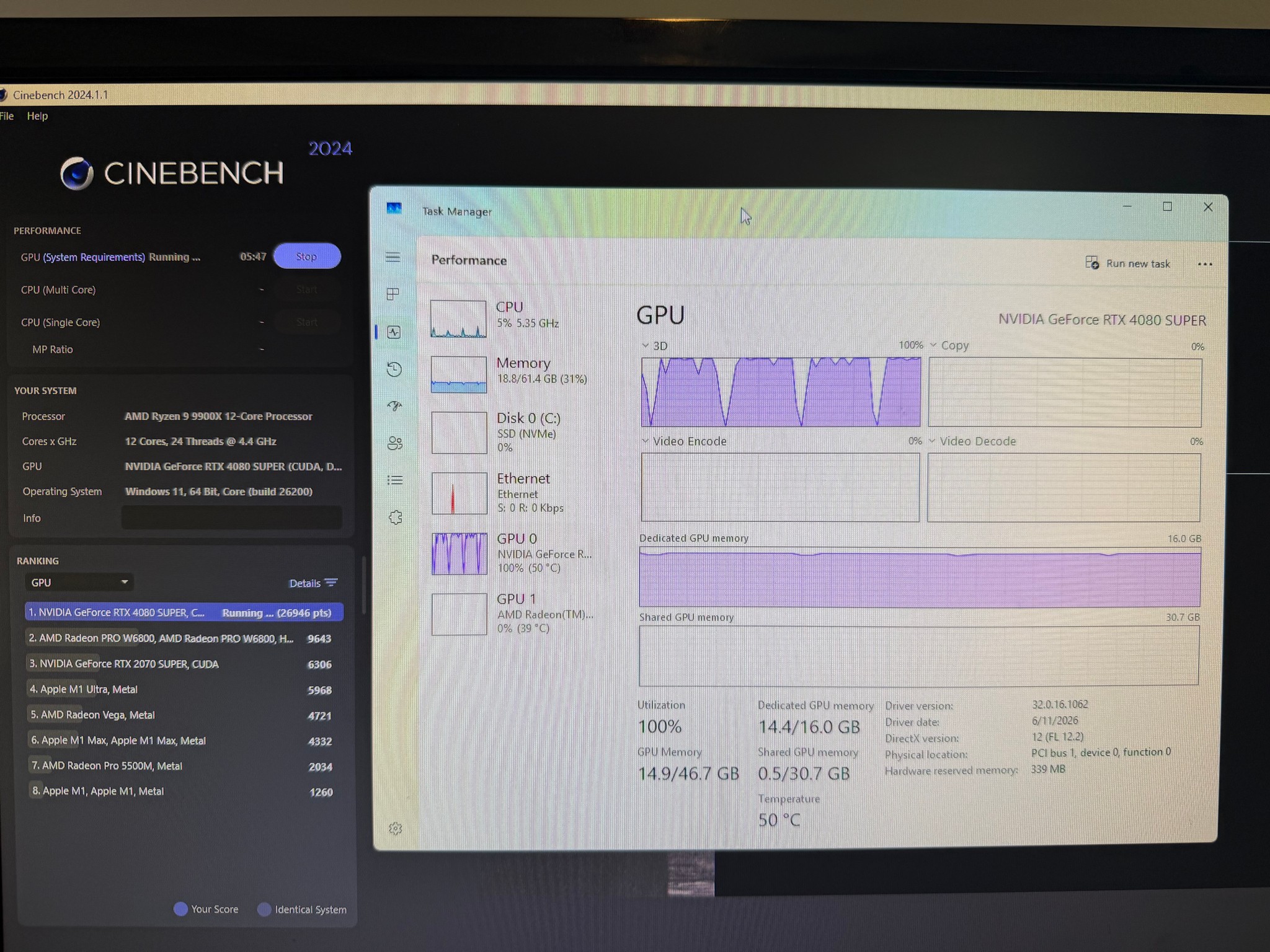The height and width of the screenshot is (952, 1270).
Task: Select Apple M1, Apple M1, Metal row
Action: pos(181,791)
